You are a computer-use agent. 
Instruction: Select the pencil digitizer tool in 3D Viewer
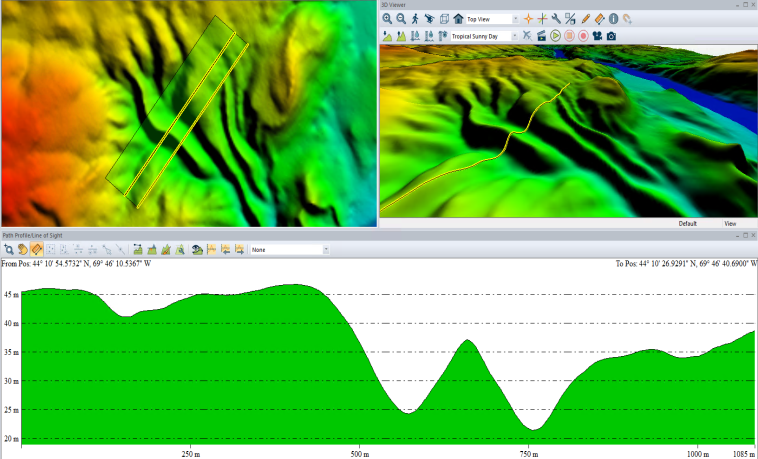coord(585,18)
